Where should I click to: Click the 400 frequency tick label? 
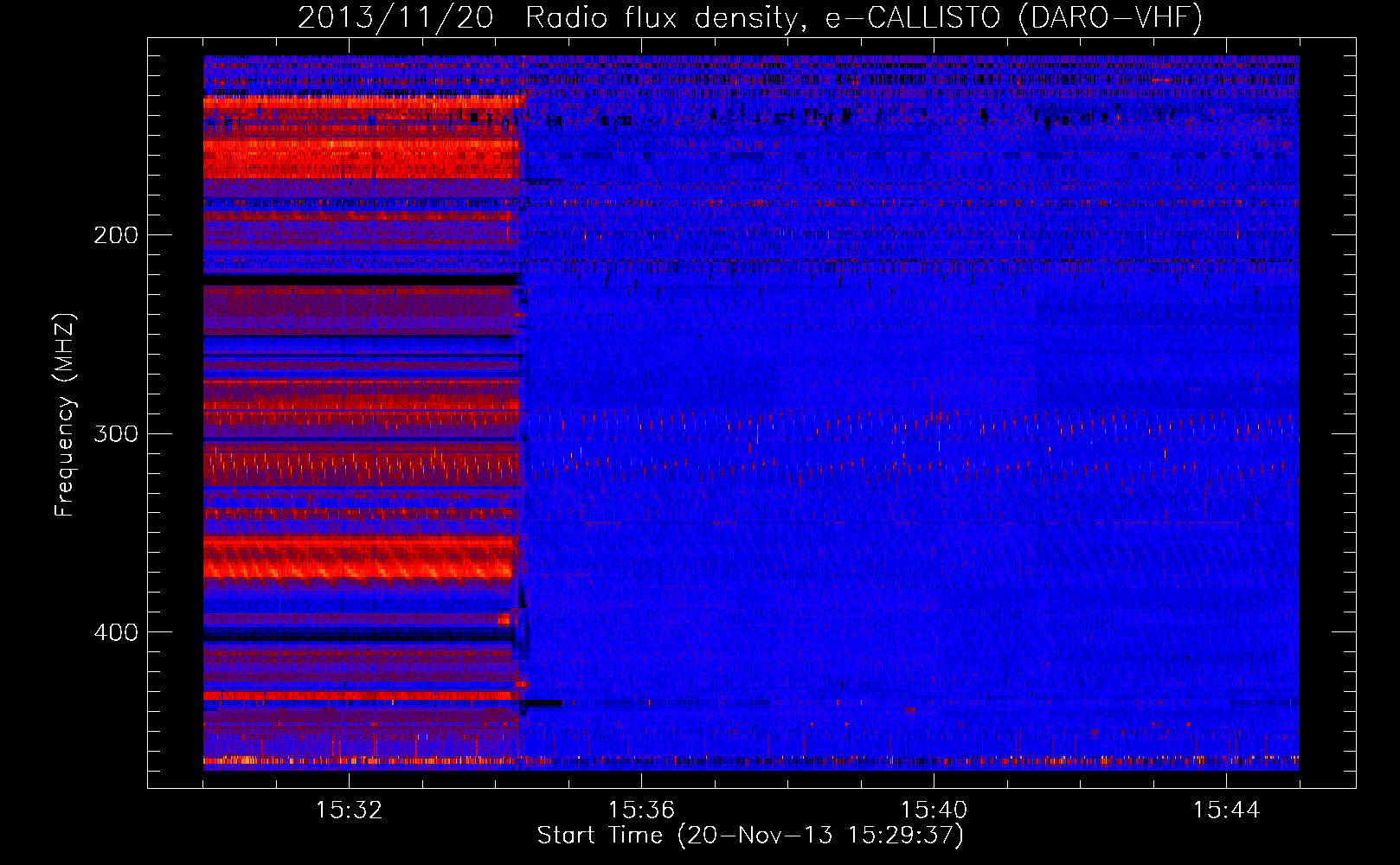tap(116, 632)
